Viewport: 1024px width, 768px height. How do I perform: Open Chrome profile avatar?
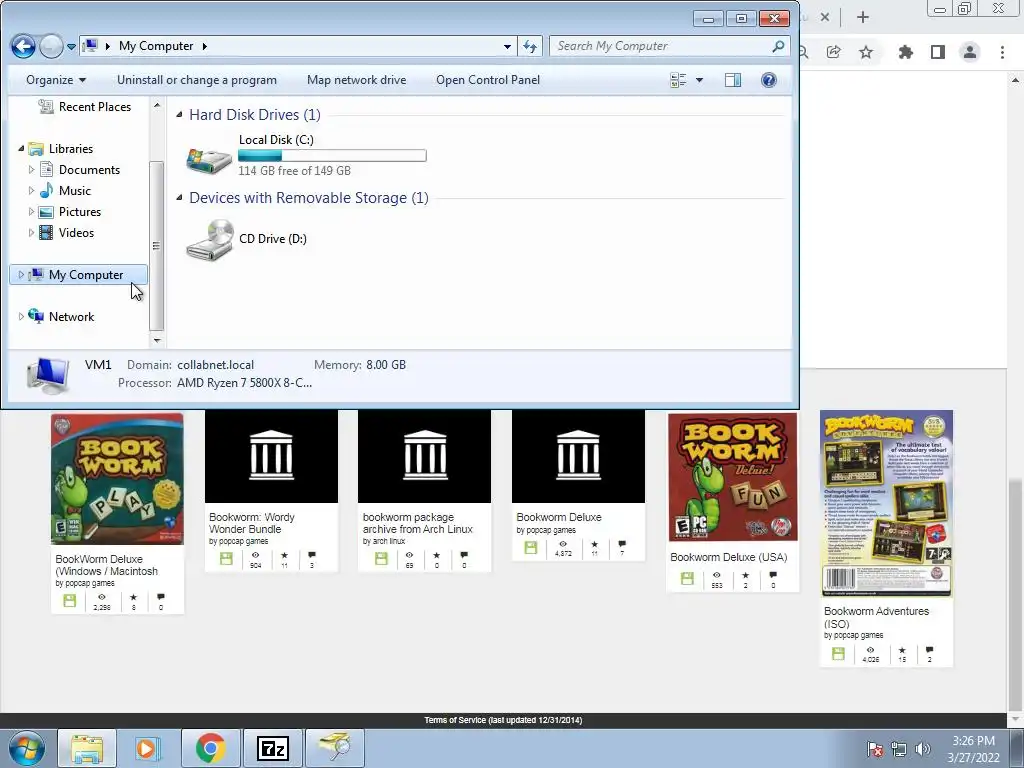970,52
